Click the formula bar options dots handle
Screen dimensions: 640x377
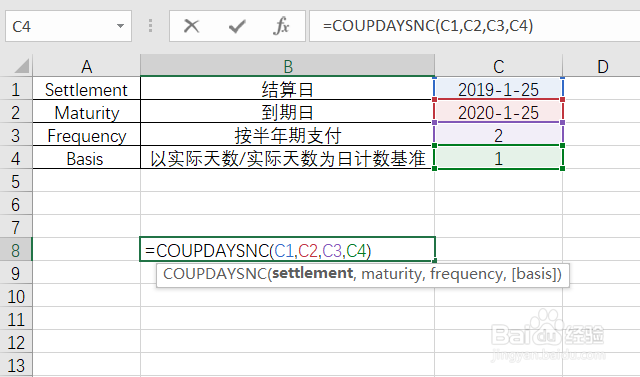pos(151,26)
